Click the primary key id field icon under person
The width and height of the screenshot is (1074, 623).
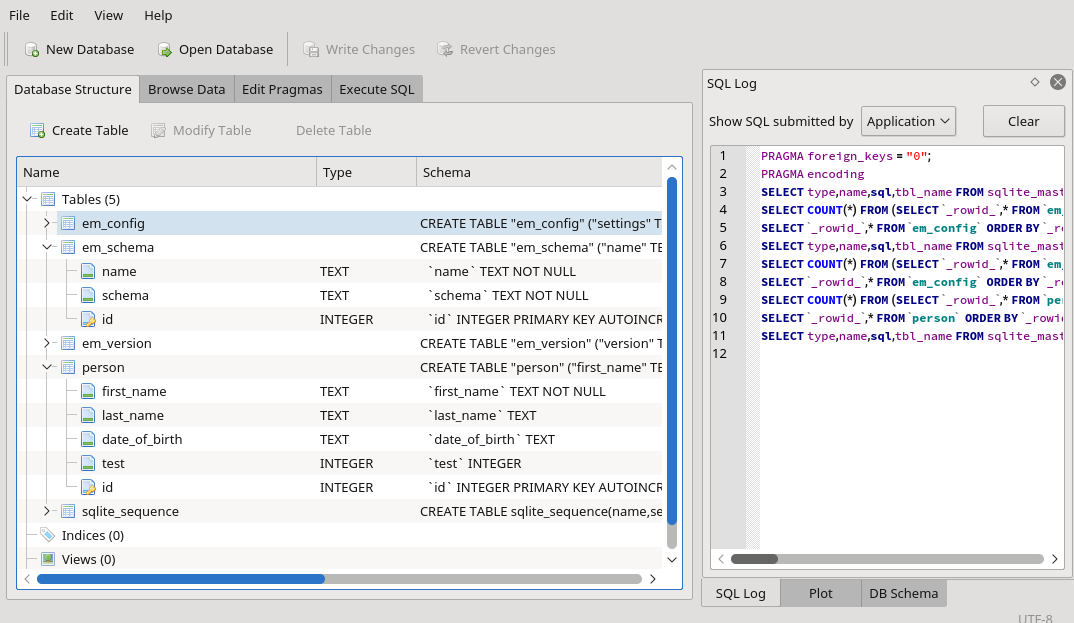(x=88, y=487)
